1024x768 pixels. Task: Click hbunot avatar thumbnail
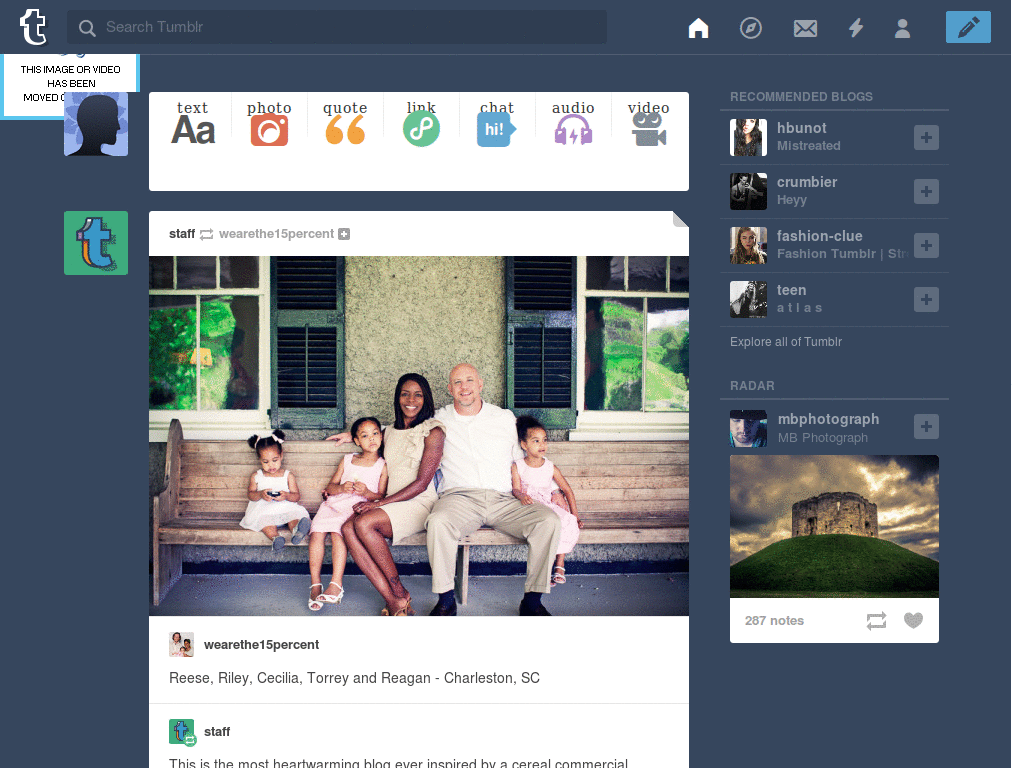pyautogui.click(x=748, y=137)
